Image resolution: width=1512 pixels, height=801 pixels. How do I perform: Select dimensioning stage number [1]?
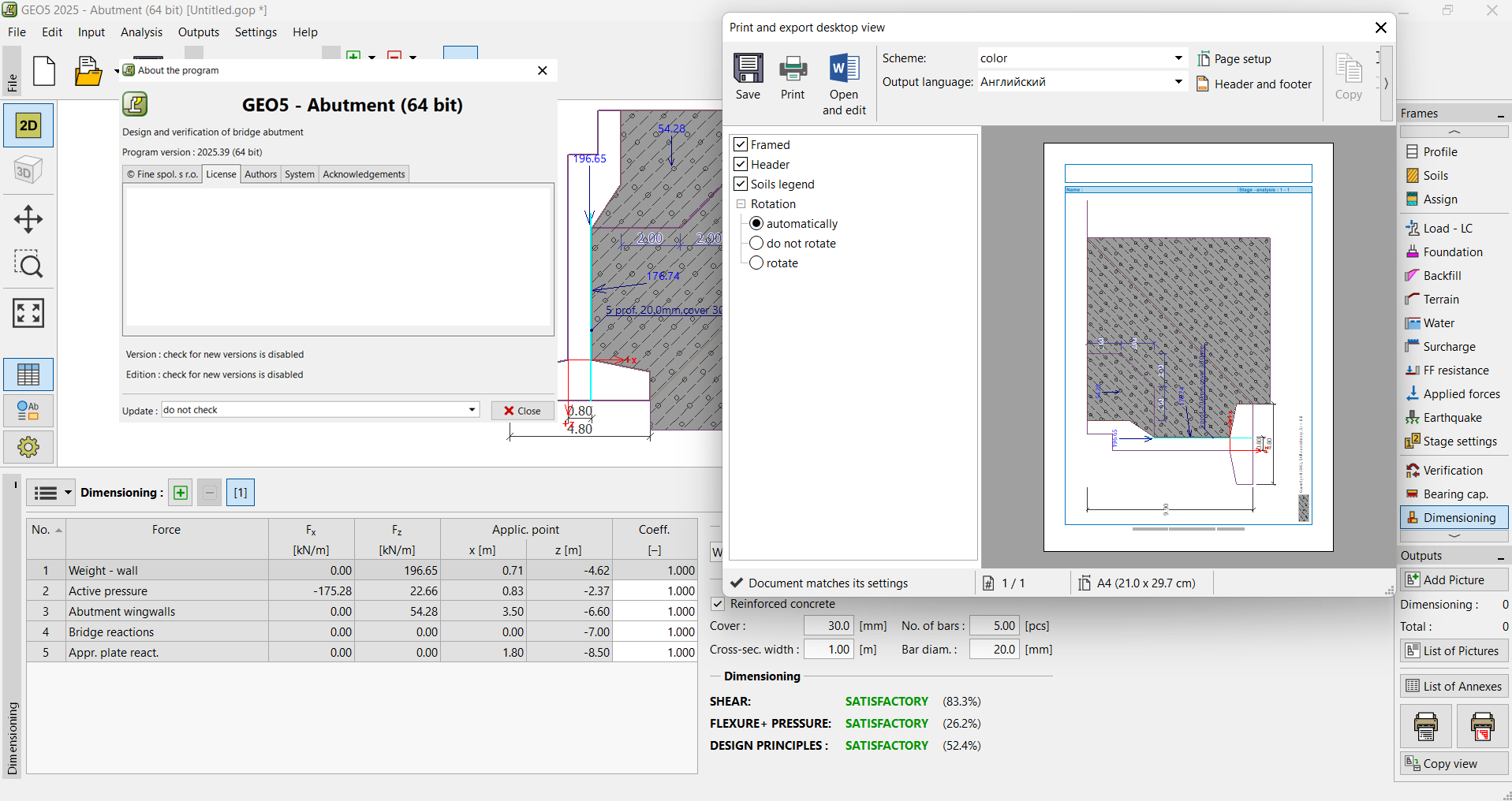pyautogui.click(x=241, y=493)
